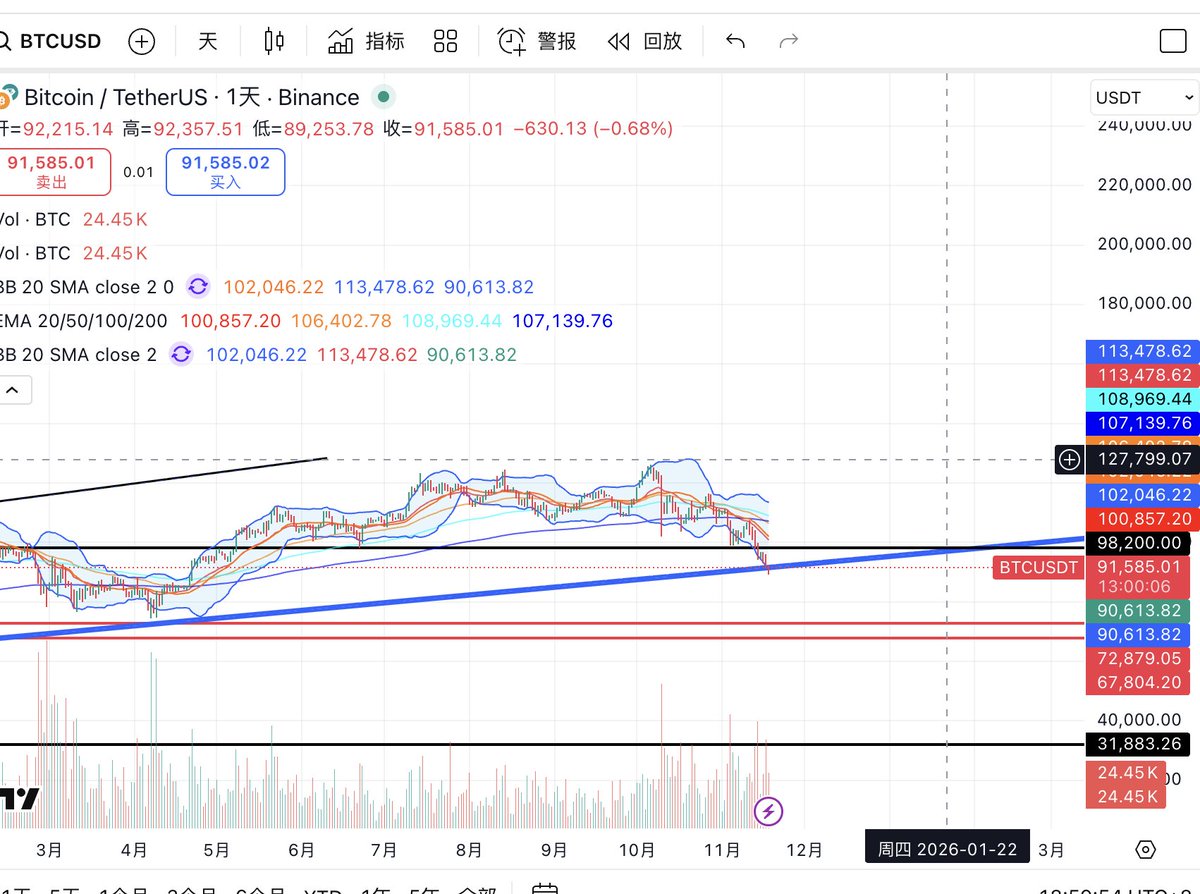
Task: Click the add symbol plus icon
Action: pos(142,41)
